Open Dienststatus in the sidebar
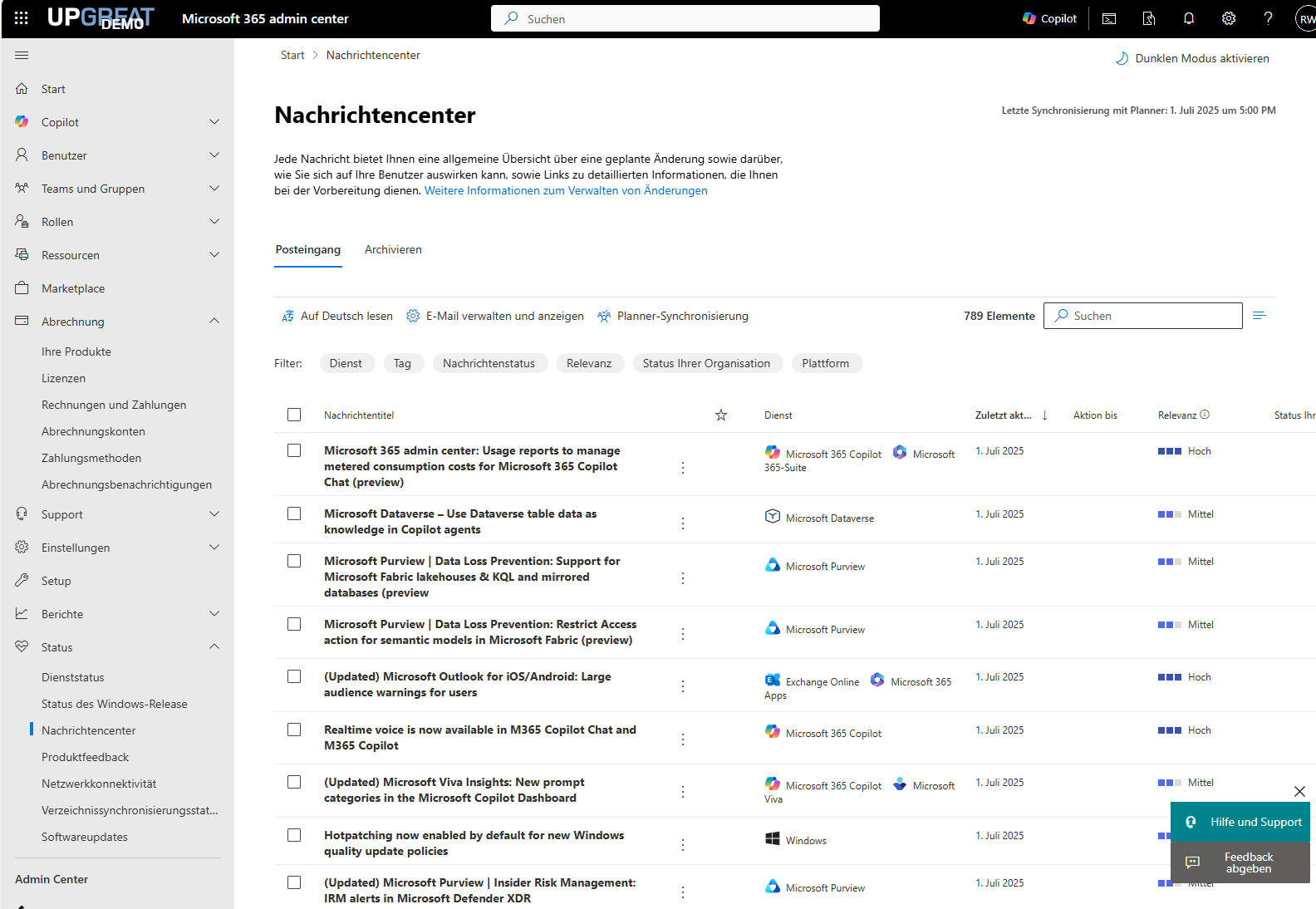 (73, 677)
